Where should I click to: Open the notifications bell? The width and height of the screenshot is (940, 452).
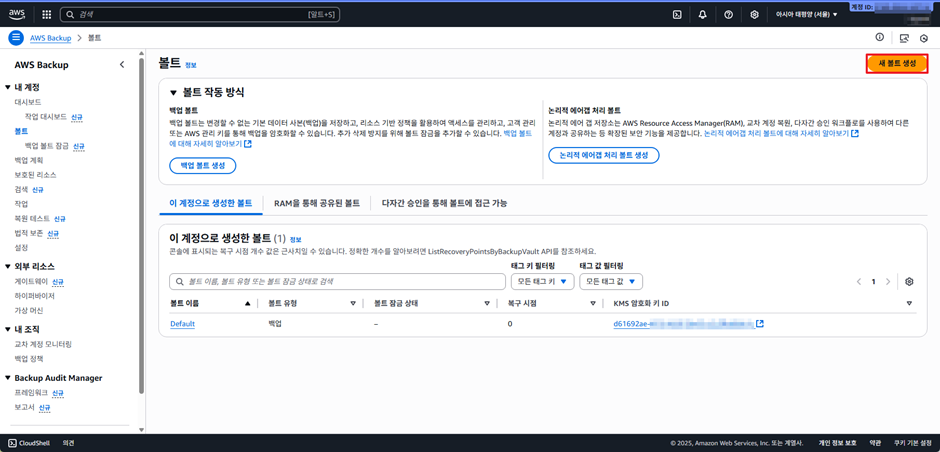pyautogui.click(x=702, y=15)
